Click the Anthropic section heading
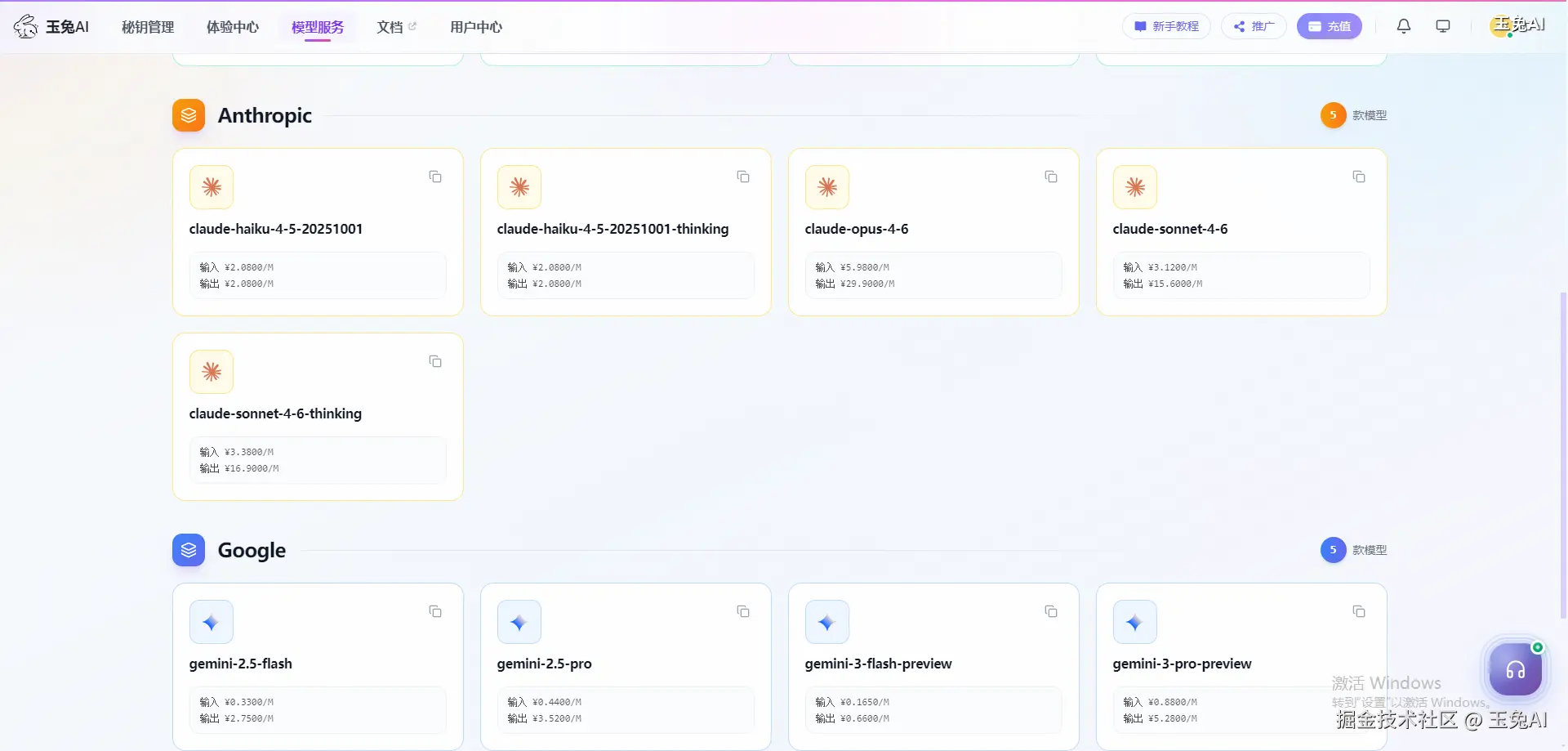Viewport: 1568px width, 751px height. coord(265,115)
